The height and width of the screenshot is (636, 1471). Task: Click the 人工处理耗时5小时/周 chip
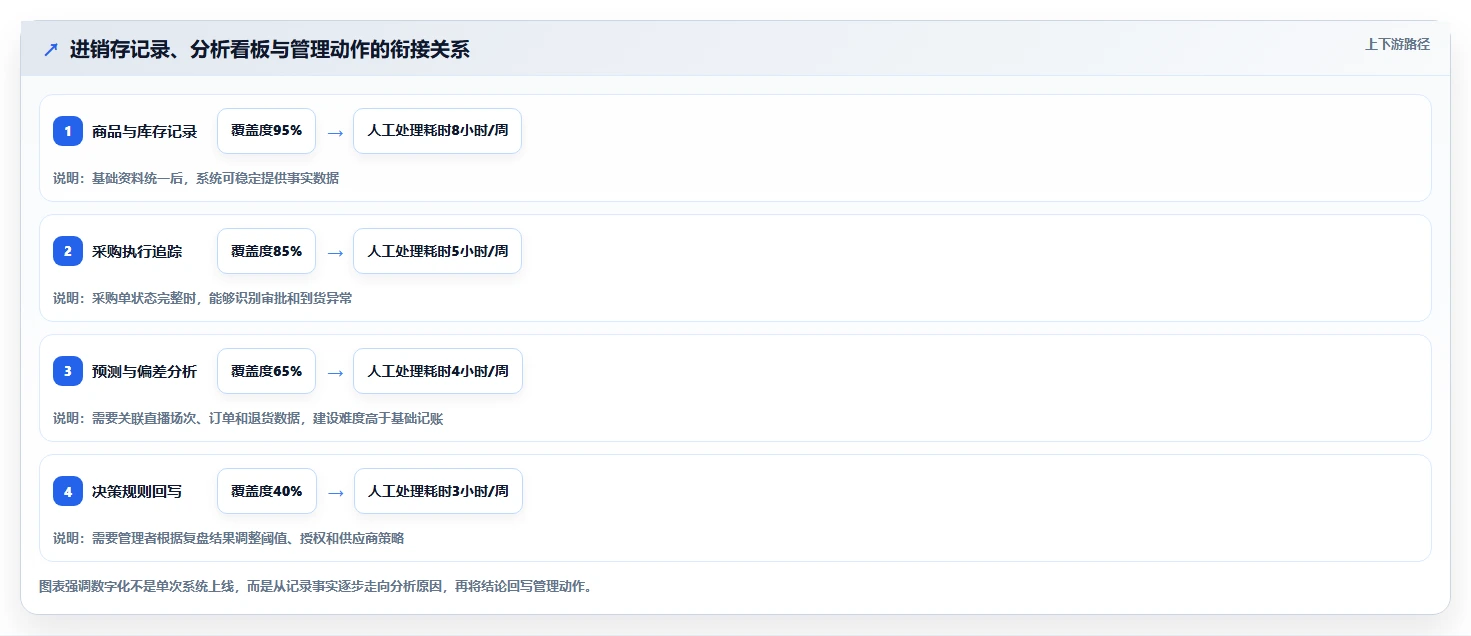point(437,251)
